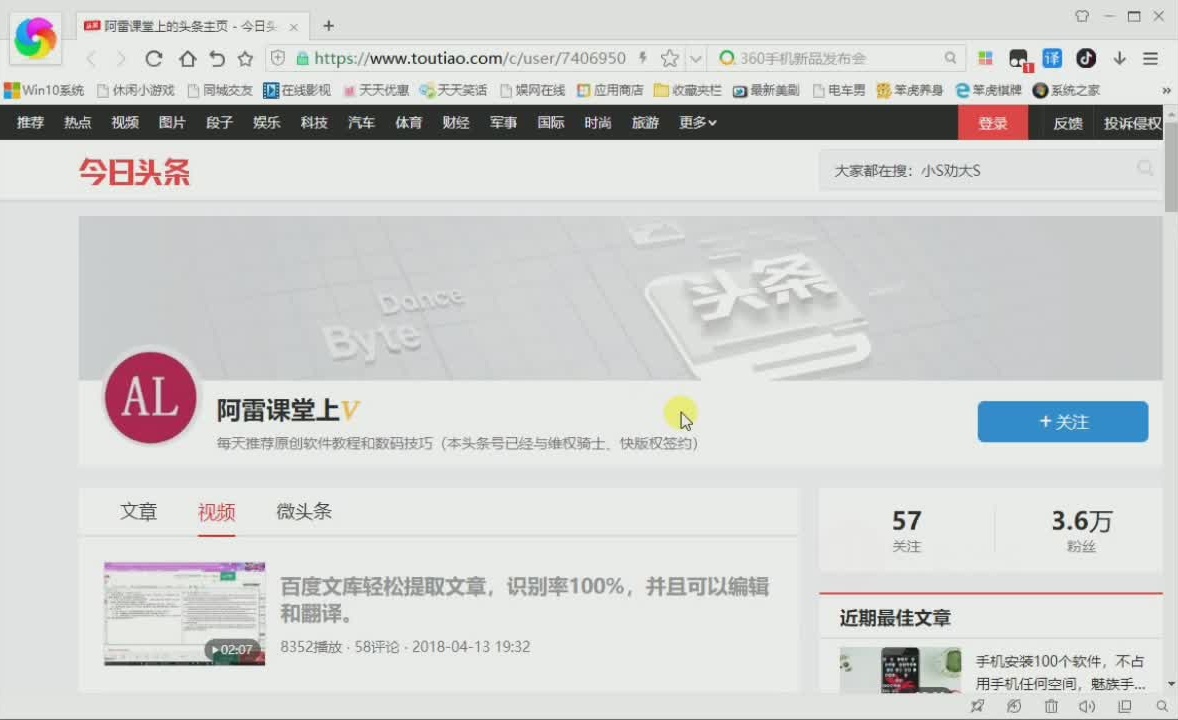Click the favorites star beside the home icon
Viewport: 1178px width, 720px height.
pyautogui.click(x=246, y=59)
